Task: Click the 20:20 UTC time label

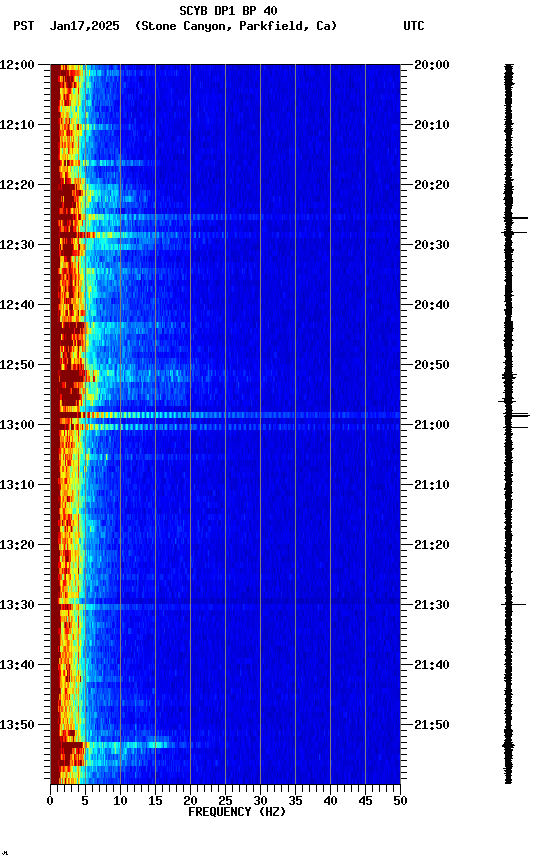Action: 432,185
